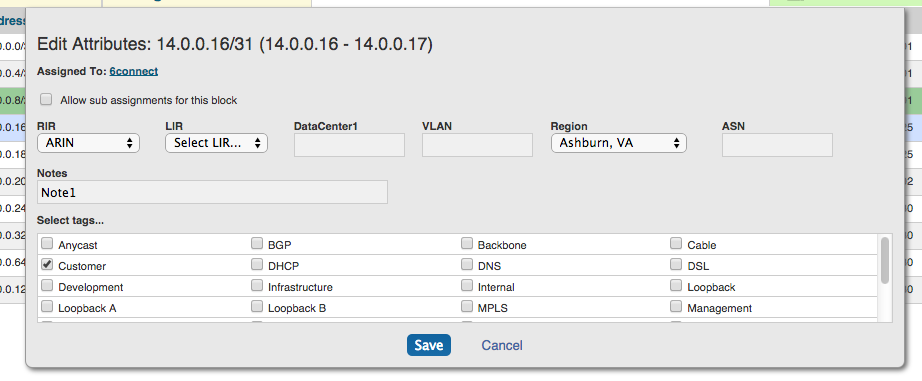This screenshot has height=381, width=922.
Task: Enable the DNS tag
Action: pos(467,265)
